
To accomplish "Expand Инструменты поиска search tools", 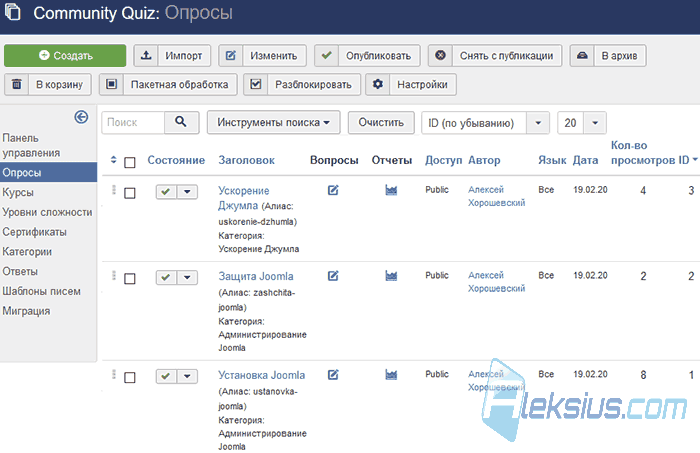I will (273, 122).
